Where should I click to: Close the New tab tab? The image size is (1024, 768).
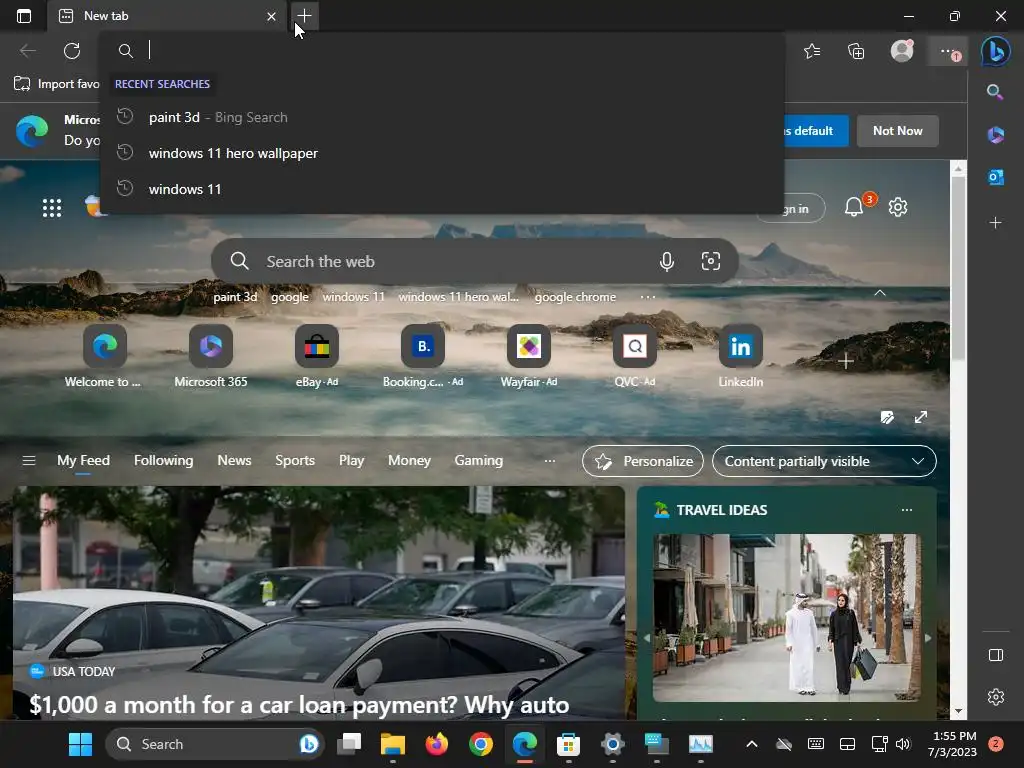coord(271,16)
